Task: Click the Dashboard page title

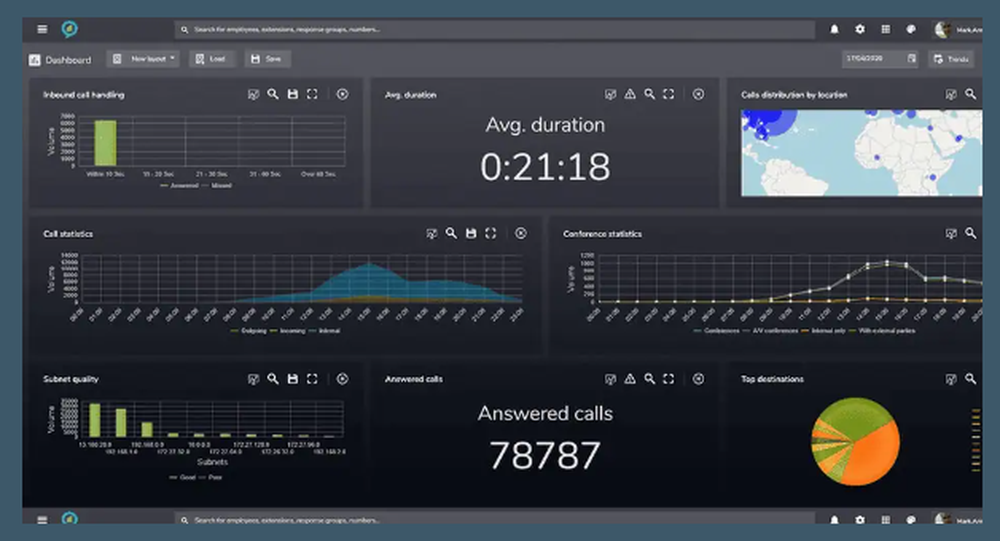Action: point(68,60)
